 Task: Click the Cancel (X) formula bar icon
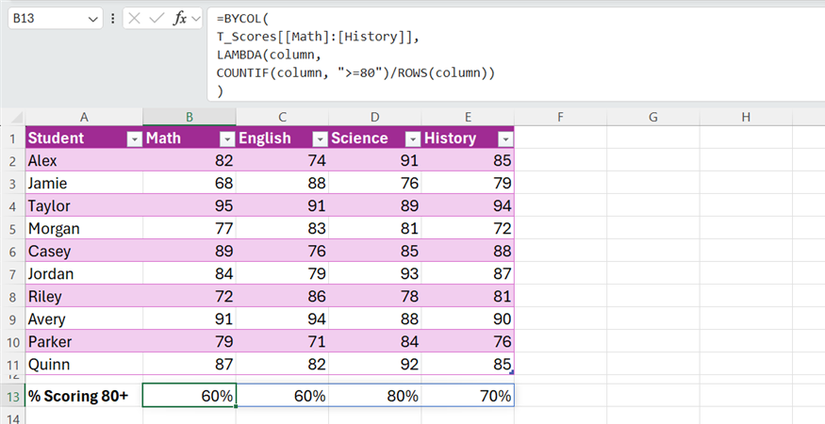(x=134, y=19)
